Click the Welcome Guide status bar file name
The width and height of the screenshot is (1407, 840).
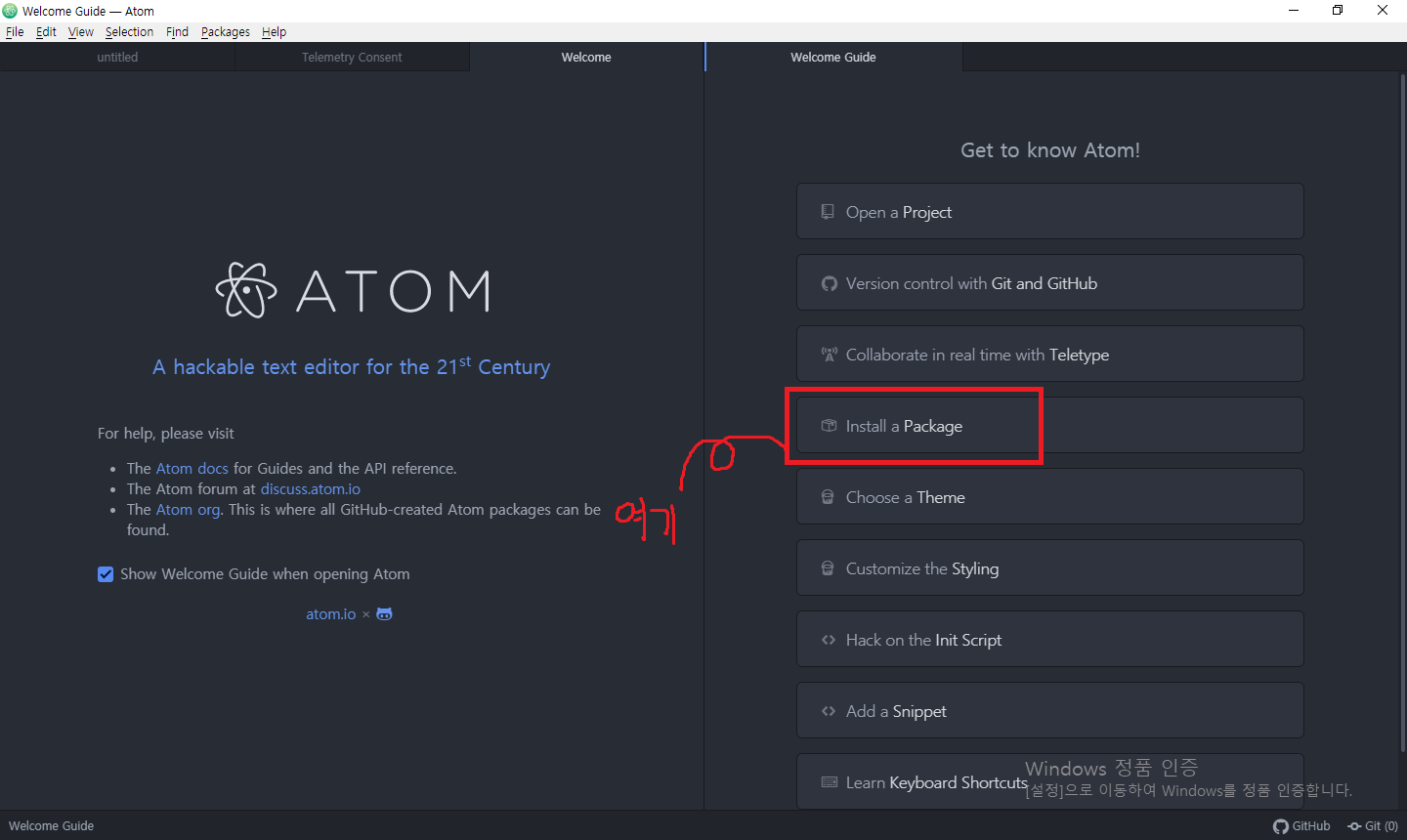[x=51, y=825]
